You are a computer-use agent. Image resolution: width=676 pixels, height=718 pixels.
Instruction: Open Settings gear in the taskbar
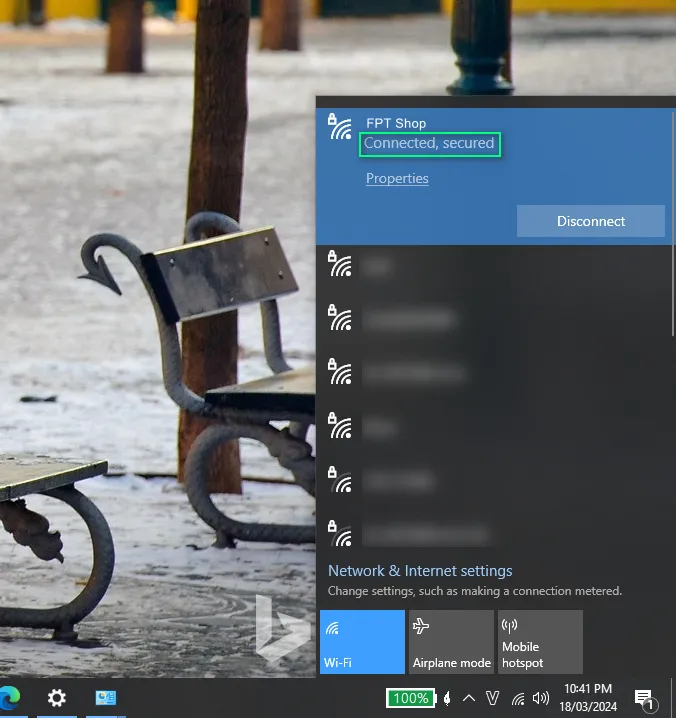coord(57,698)
